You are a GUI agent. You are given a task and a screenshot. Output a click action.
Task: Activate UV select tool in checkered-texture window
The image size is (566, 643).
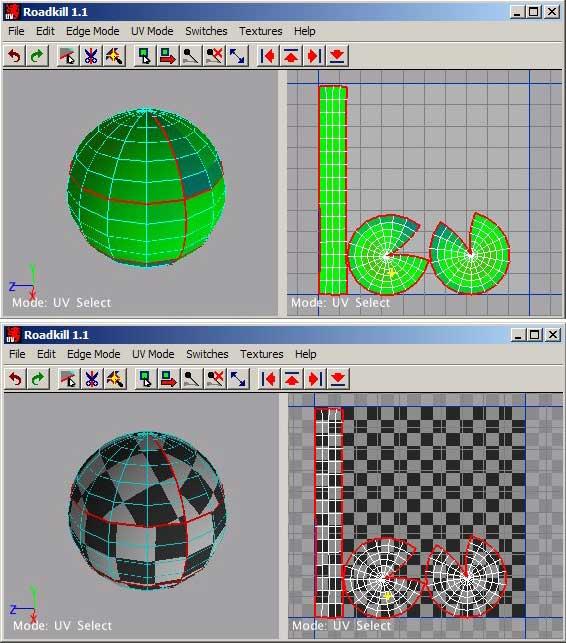(x=146, y=379)
